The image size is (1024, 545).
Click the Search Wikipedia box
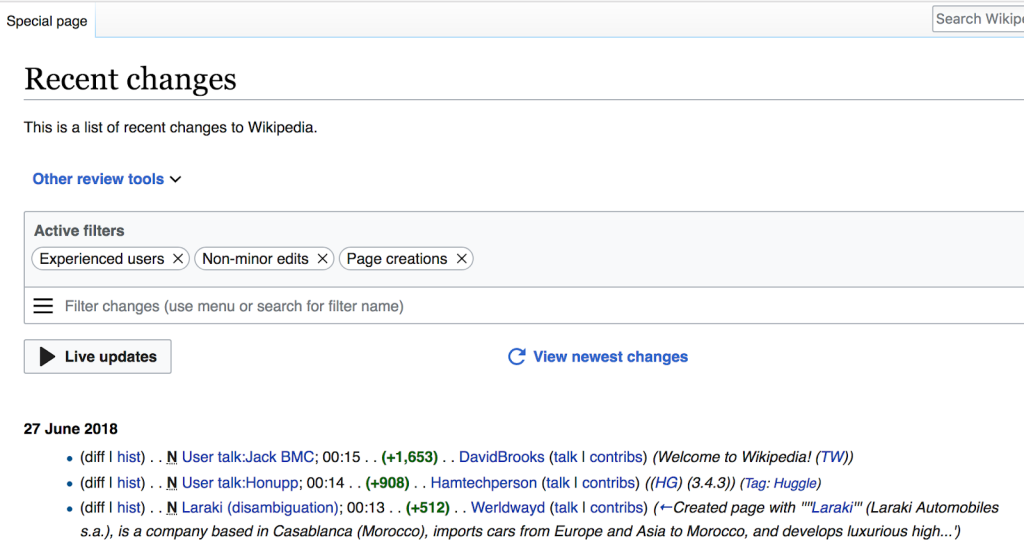(x=978, y=19)
